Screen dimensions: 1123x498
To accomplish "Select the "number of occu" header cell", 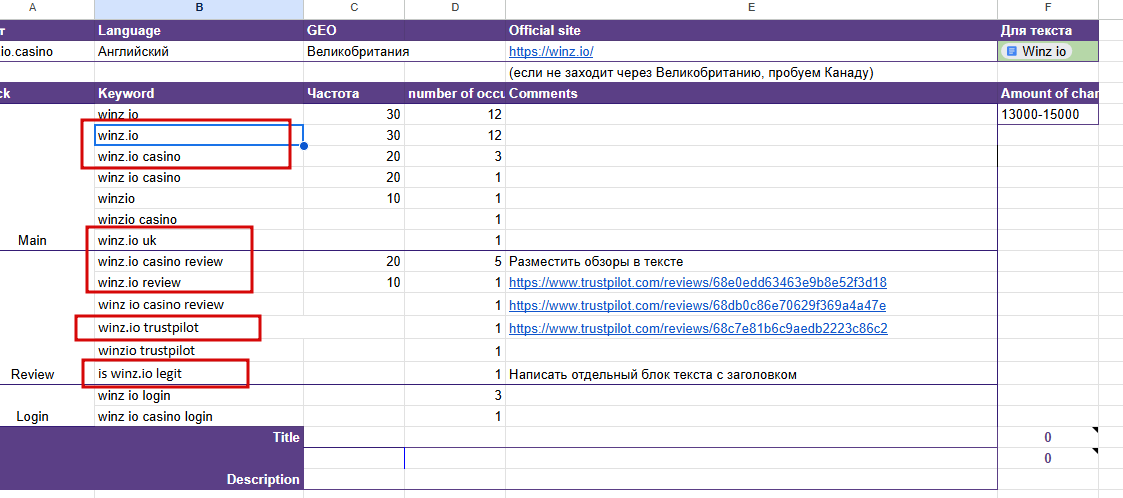I will coord(455,93).
